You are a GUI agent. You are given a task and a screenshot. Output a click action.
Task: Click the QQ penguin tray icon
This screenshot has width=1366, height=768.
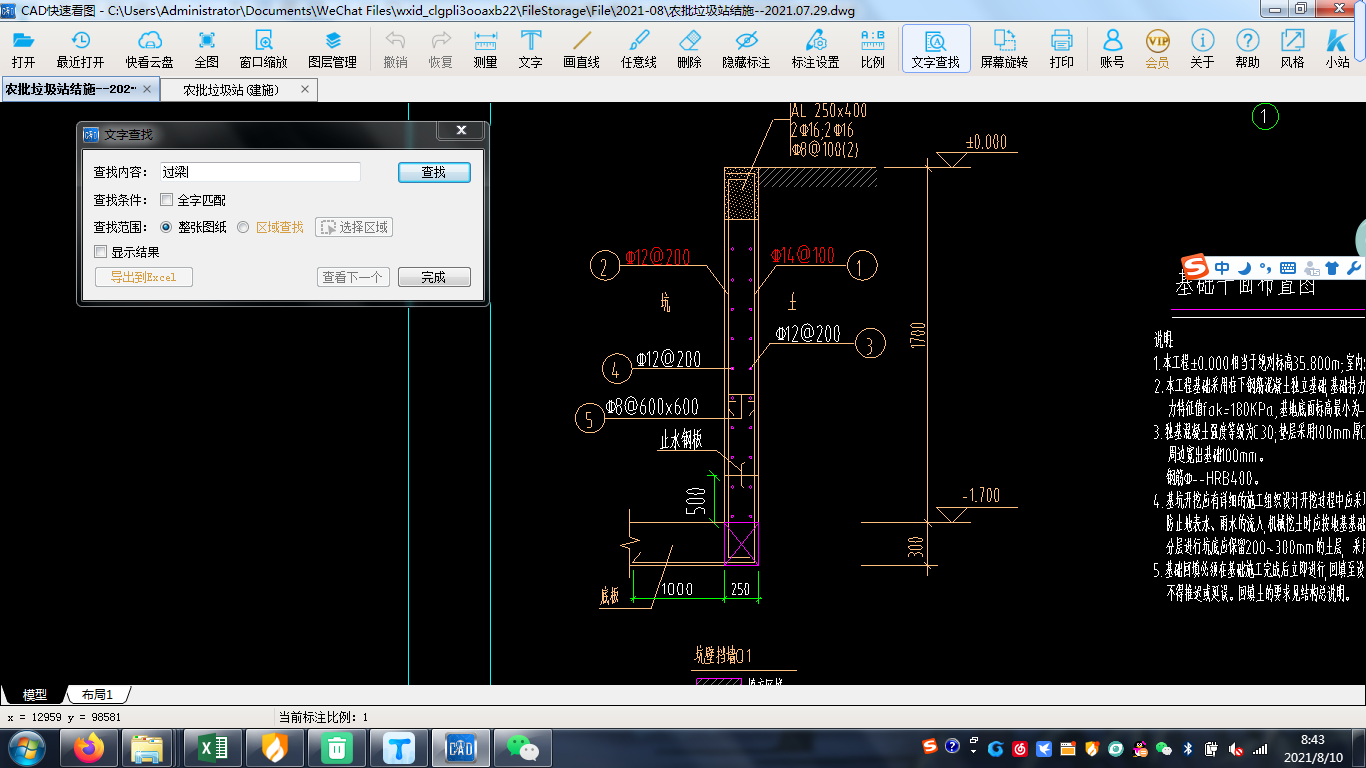click(1140, 748)
